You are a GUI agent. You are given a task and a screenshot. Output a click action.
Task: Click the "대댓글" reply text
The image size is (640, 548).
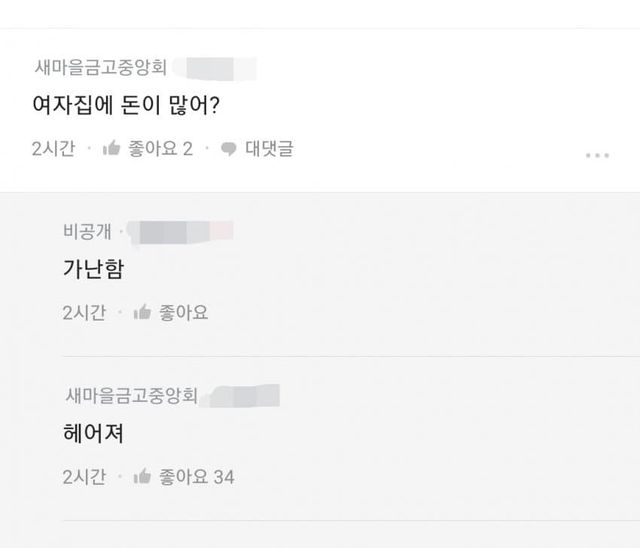[x=269, y=149]
